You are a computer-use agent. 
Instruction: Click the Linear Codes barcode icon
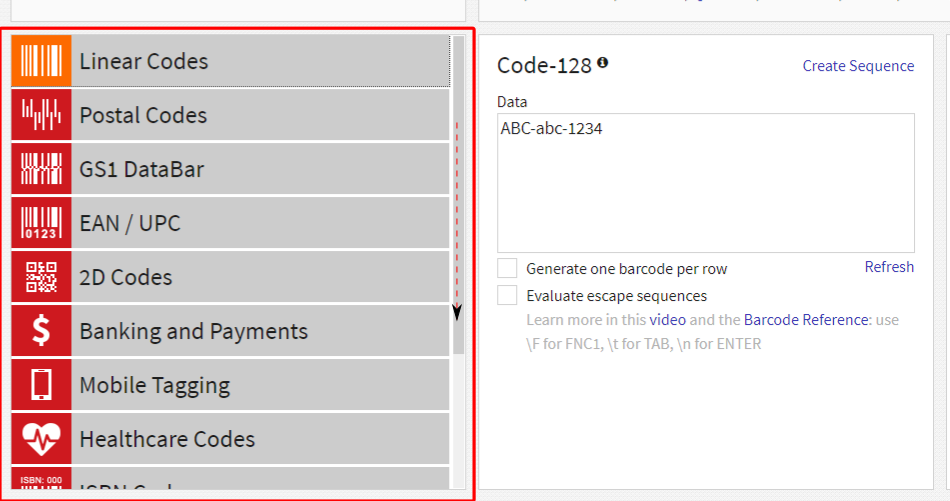[41, 61]
